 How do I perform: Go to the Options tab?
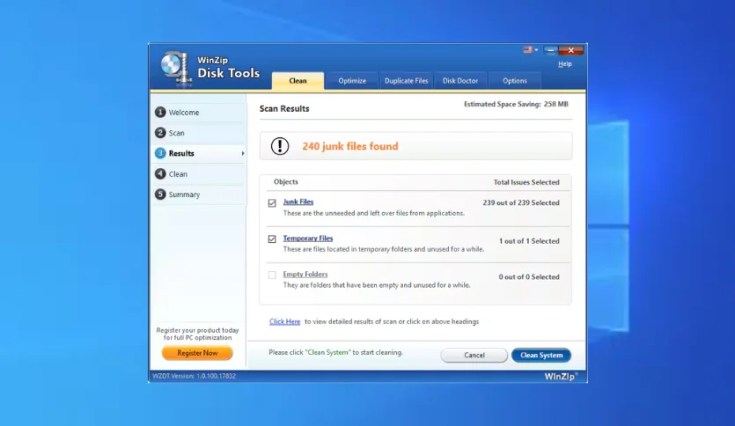pyautogui.click(x=515, y=81)
